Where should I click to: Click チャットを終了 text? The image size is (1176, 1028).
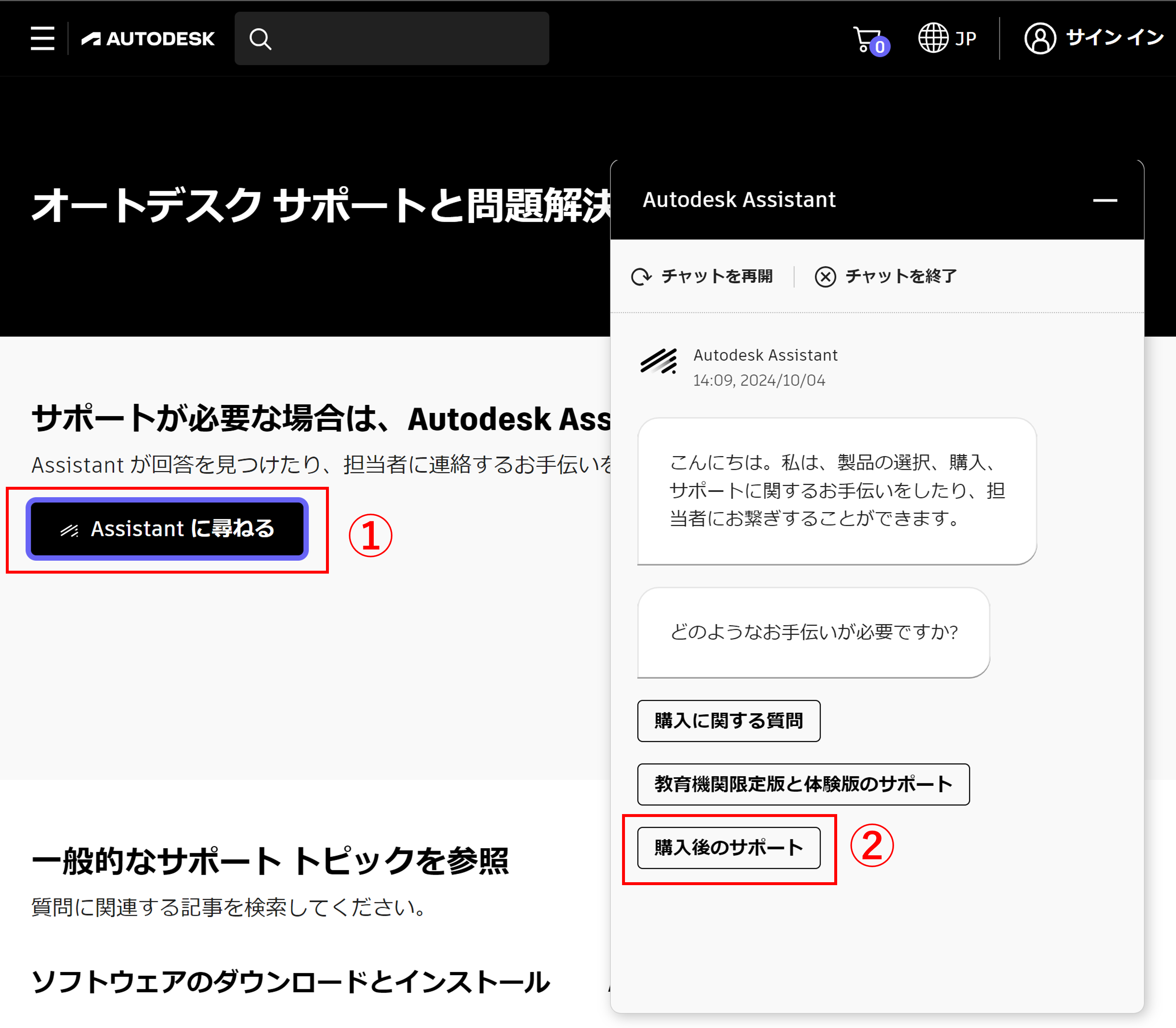(x=901, y=277)
